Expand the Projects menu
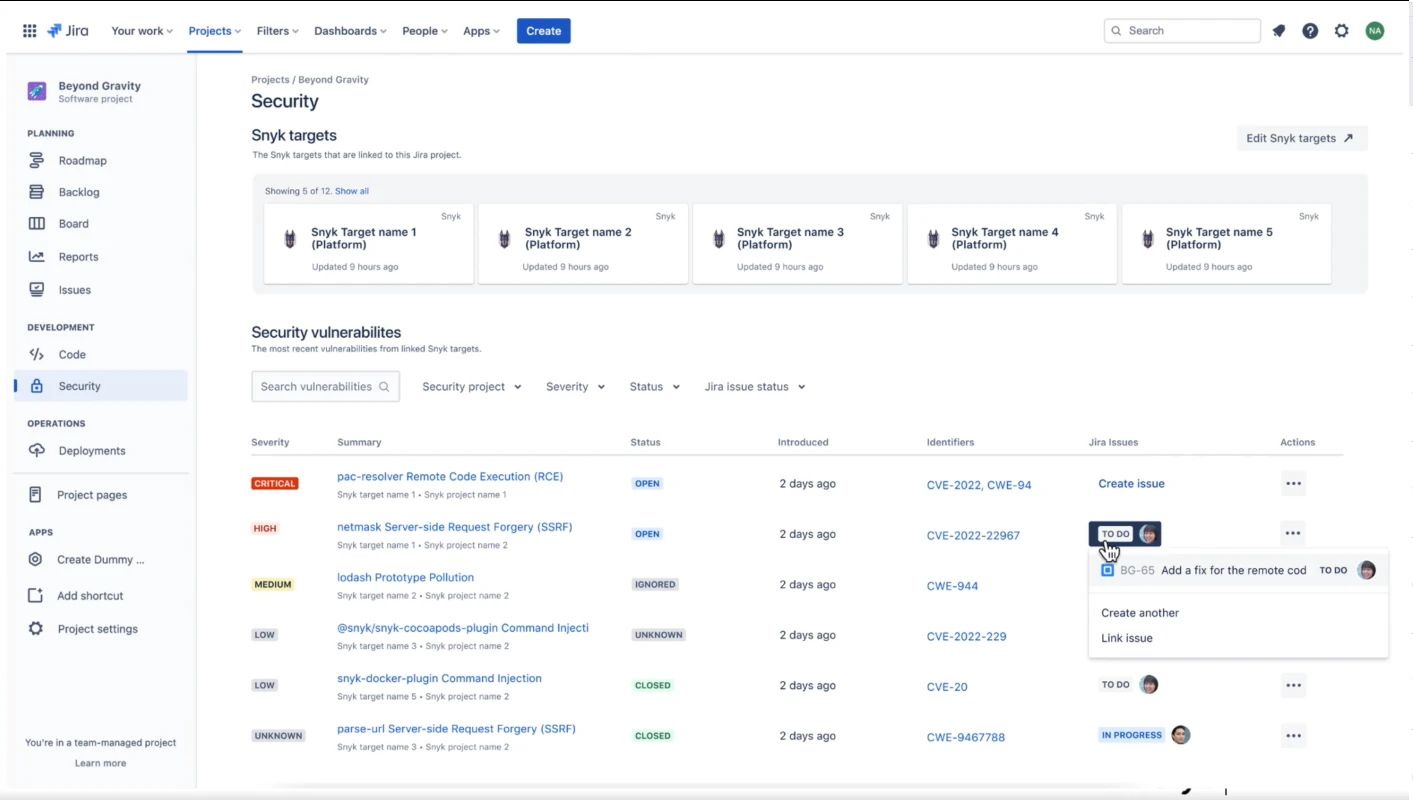Screen dimensions: 1413x800 pos(215,31)
